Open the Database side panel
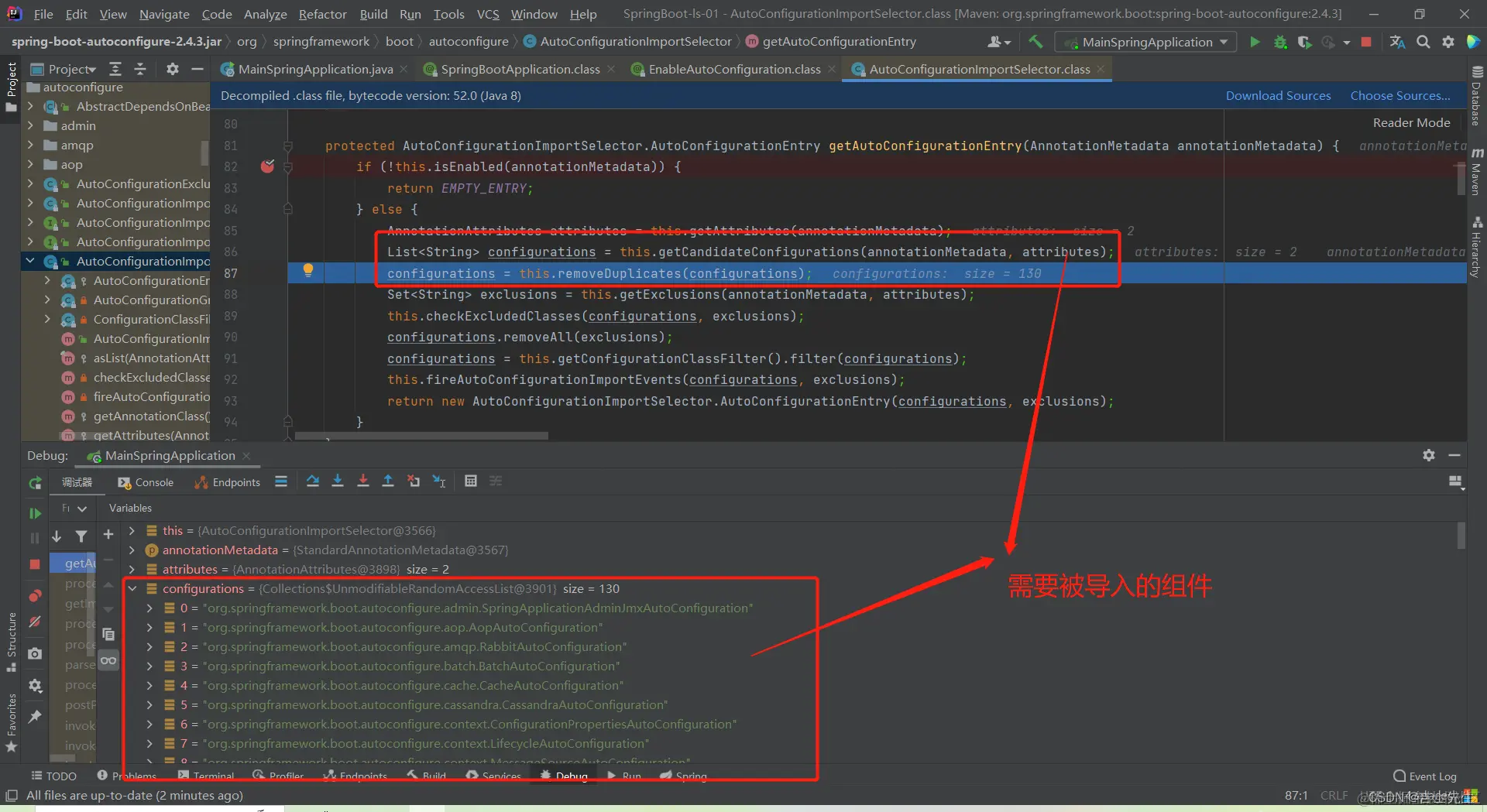This screenshot has width=1487, height=812. click(1477, 96)
